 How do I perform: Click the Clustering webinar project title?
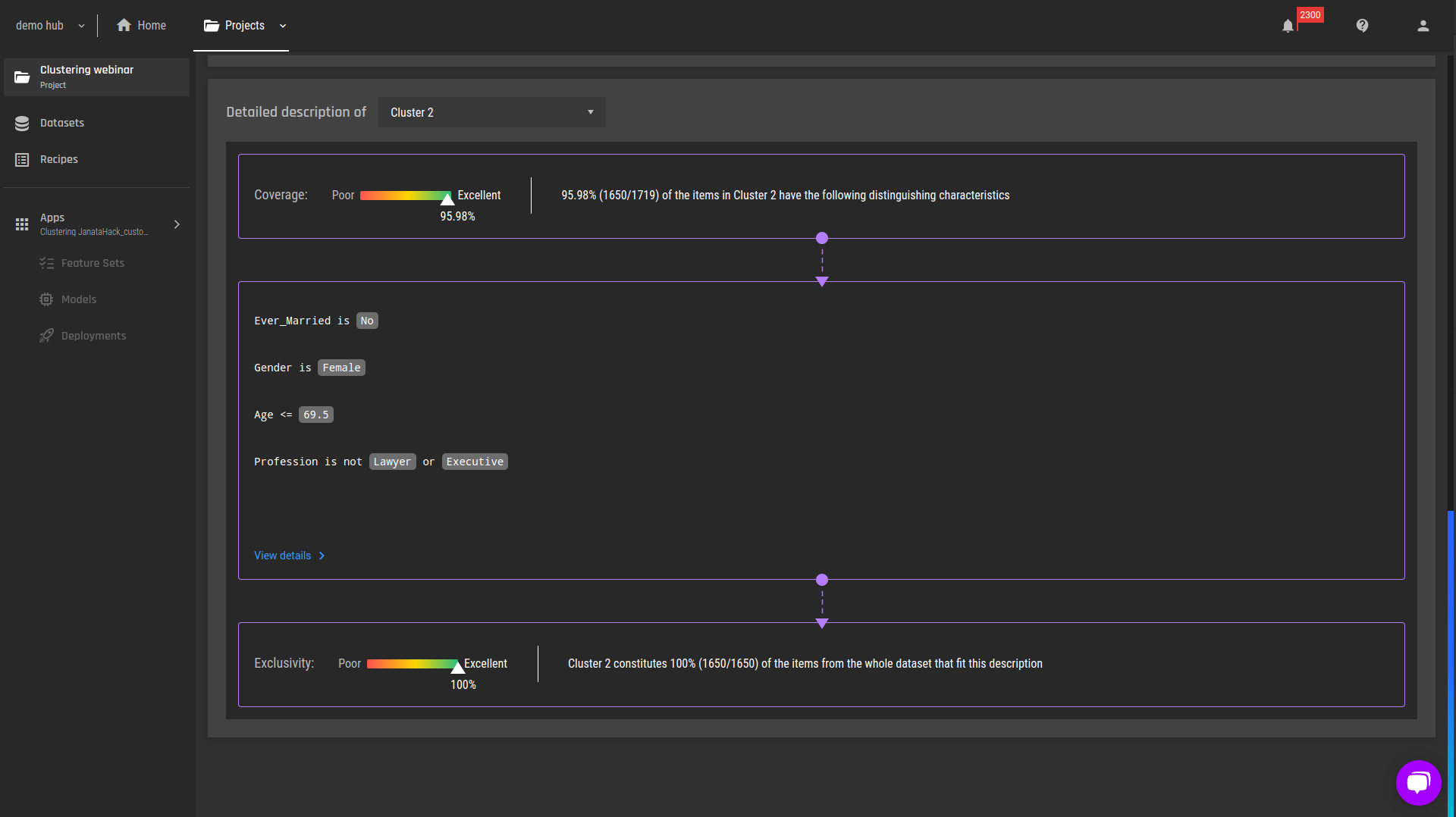(x=86, y=70)
